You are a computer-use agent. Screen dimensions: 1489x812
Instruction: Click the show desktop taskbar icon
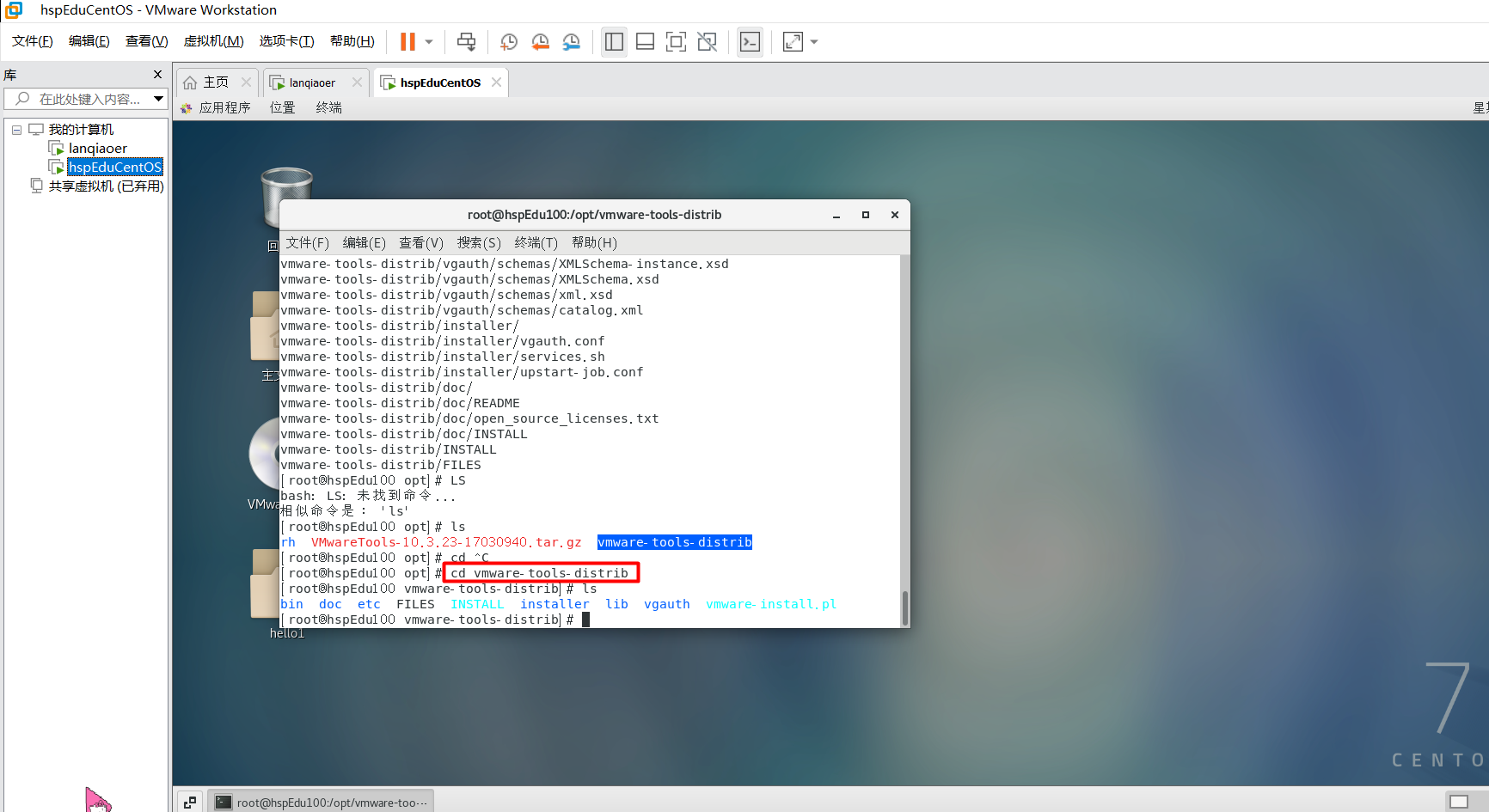pos(190,802)
